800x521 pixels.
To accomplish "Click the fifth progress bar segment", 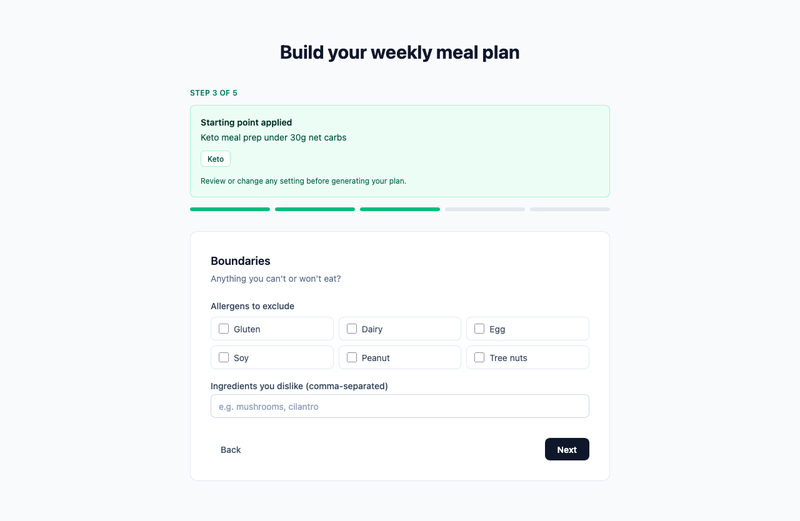I will click(x=570, y=209).
